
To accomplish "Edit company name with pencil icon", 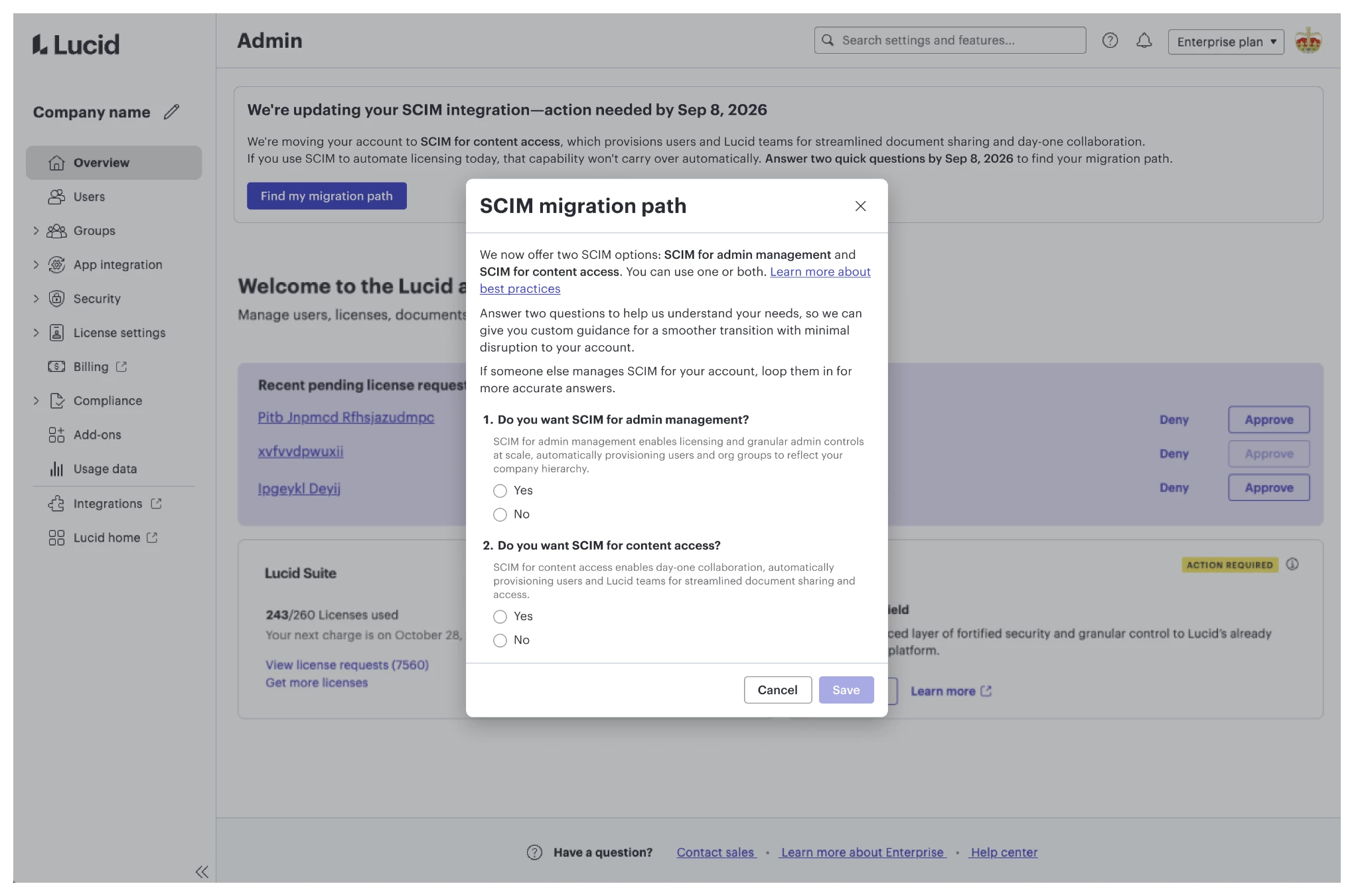I will tap(172, 112).
